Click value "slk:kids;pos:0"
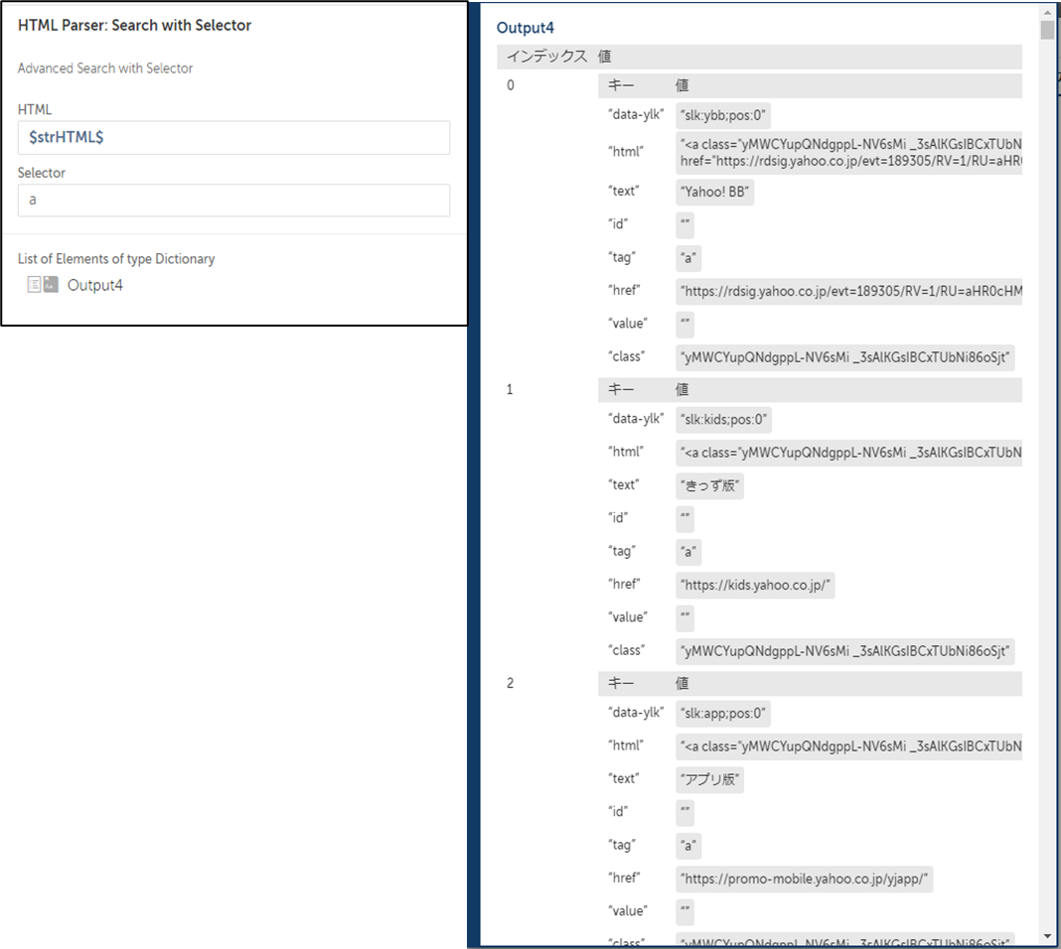This screenshot has height=949, width=1061. click(x=723, y=420)
